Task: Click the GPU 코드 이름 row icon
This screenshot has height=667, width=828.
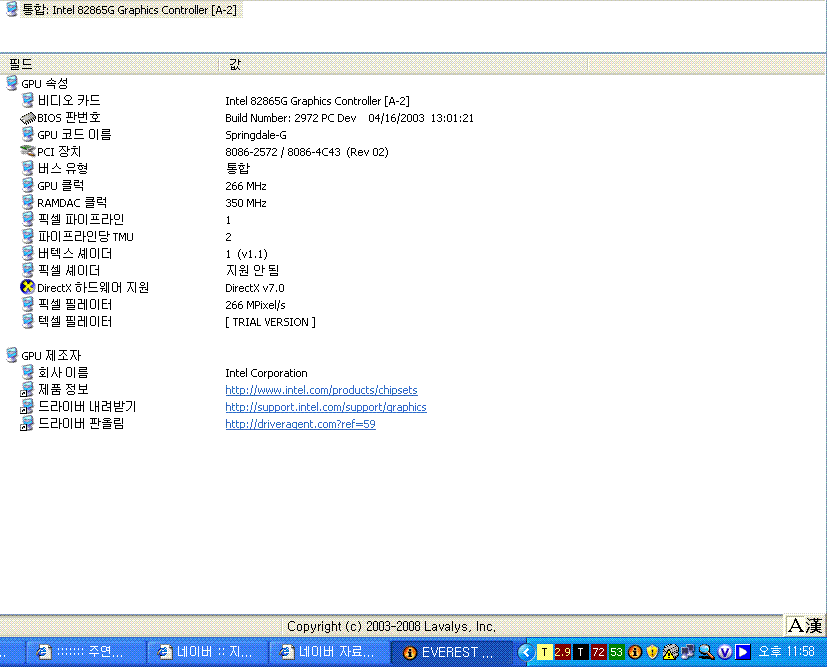Action: coord(27,134)
